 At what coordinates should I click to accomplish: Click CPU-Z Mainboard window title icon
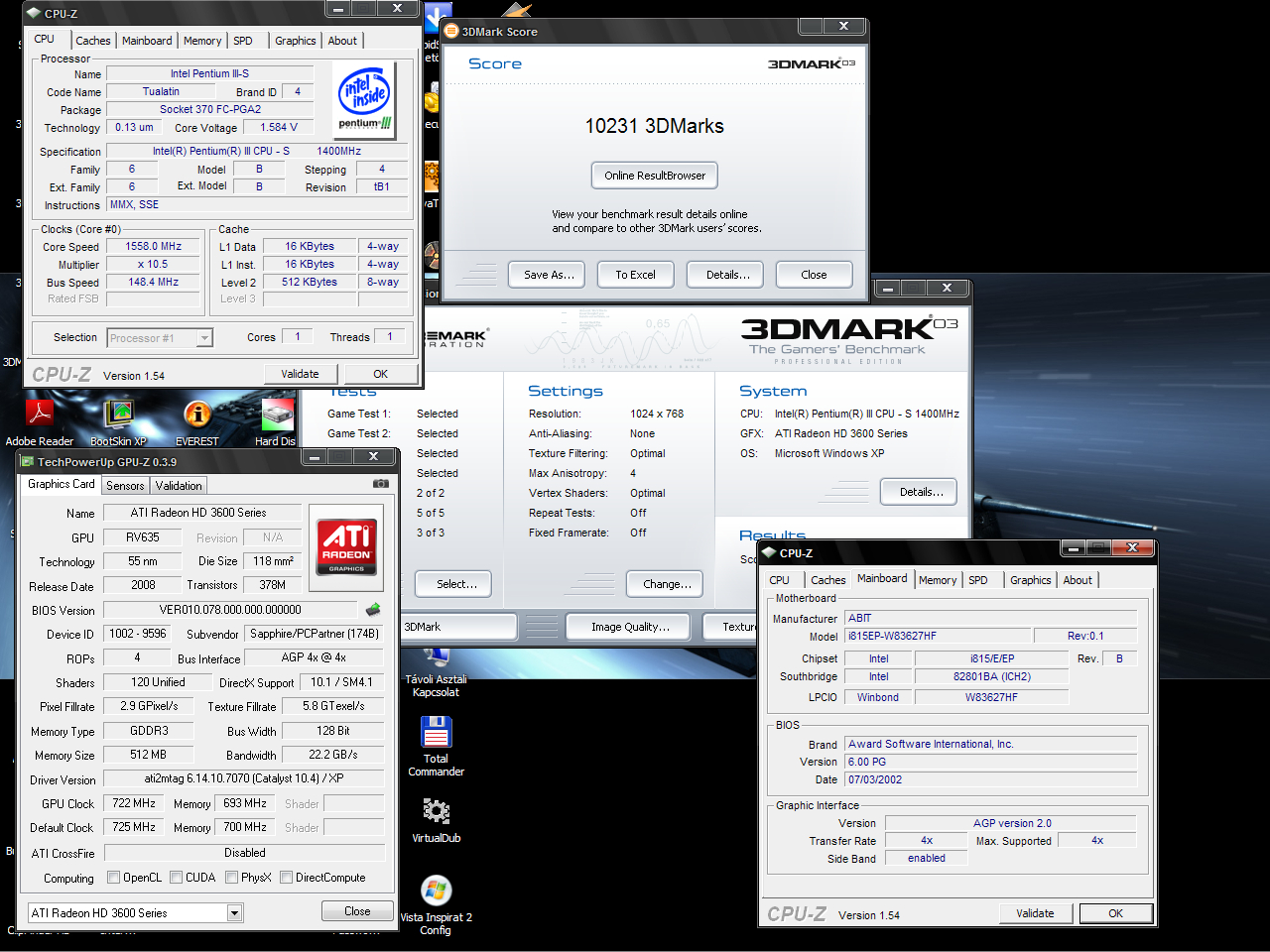pos(768,552)
